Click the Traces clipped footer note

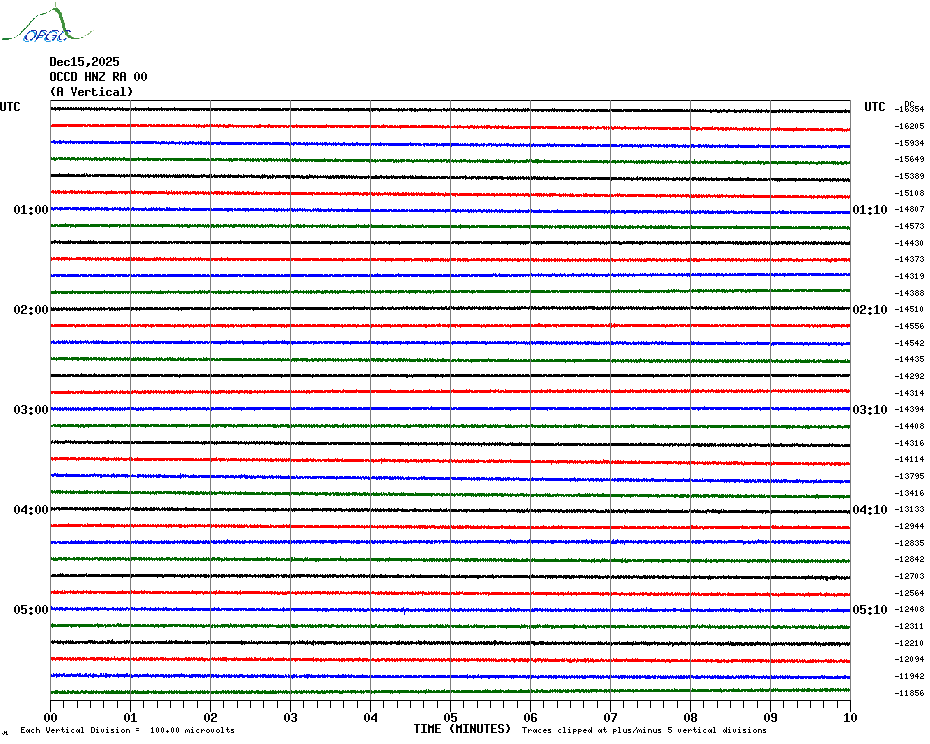644,730
